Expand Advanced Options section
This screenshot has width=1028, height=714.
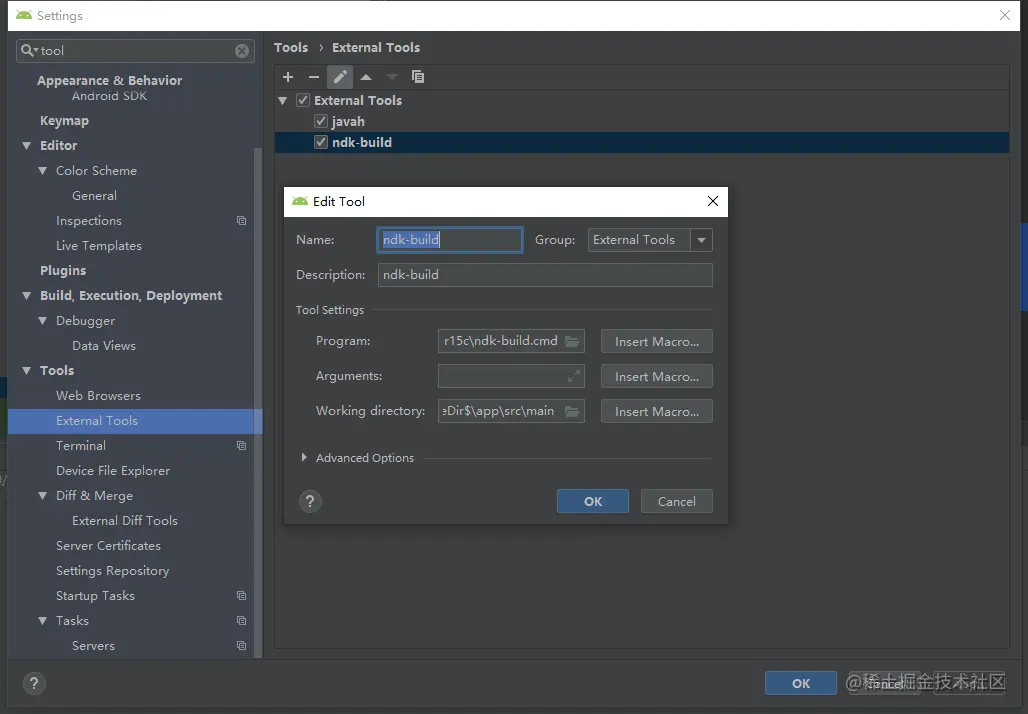pos(304,458)
